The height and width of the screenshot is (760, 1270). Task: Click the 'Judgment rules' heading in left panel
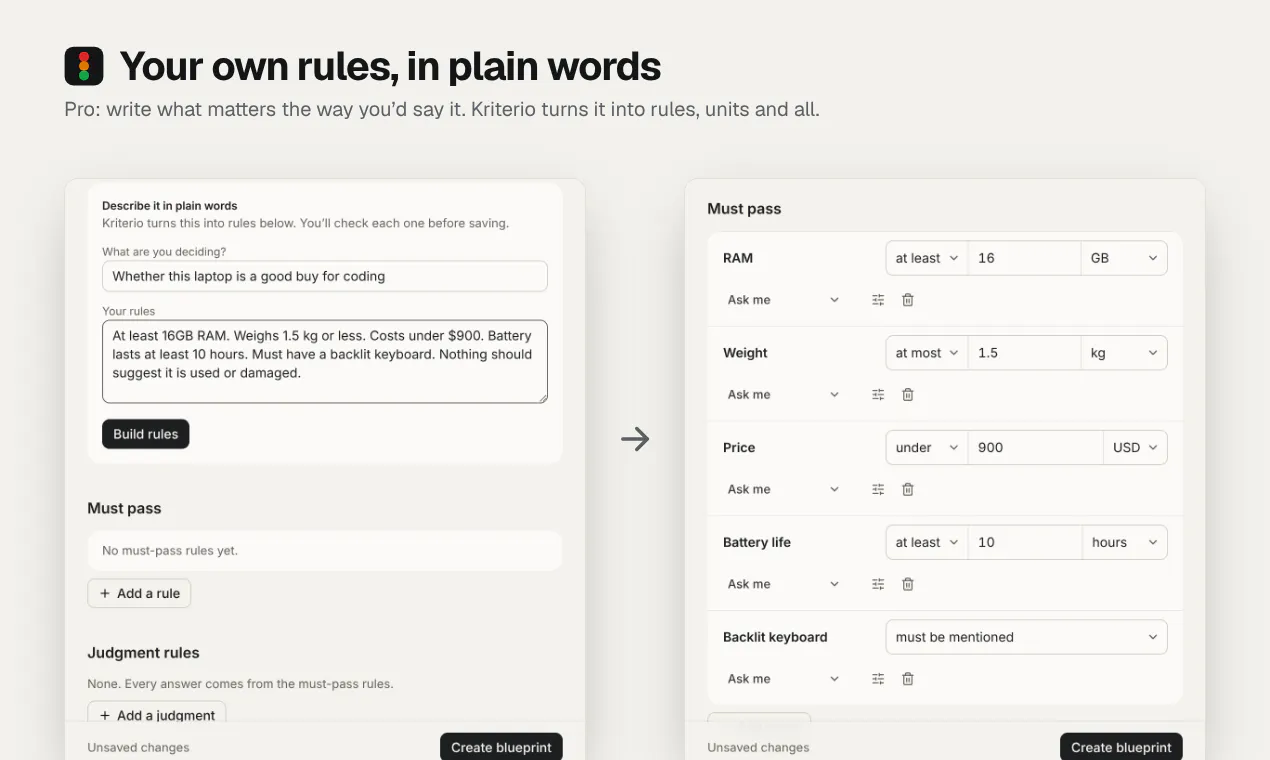143,653
